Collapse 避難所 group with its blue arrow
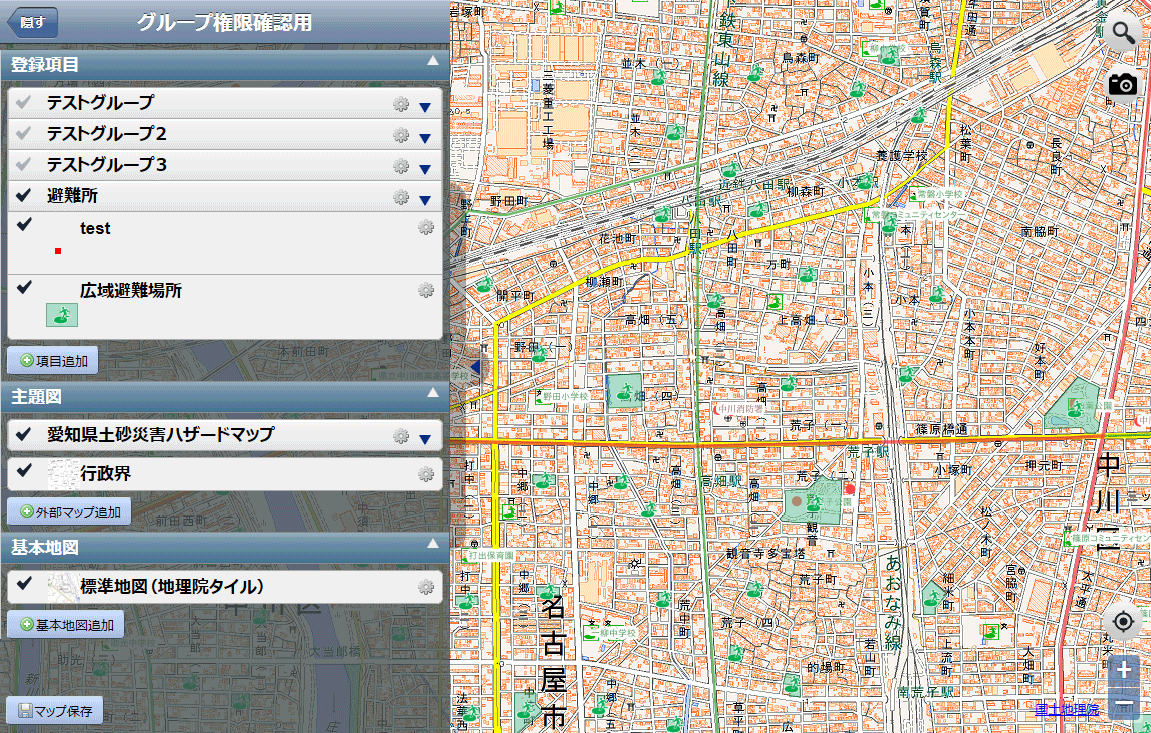1151x733 pixels. 424,200
